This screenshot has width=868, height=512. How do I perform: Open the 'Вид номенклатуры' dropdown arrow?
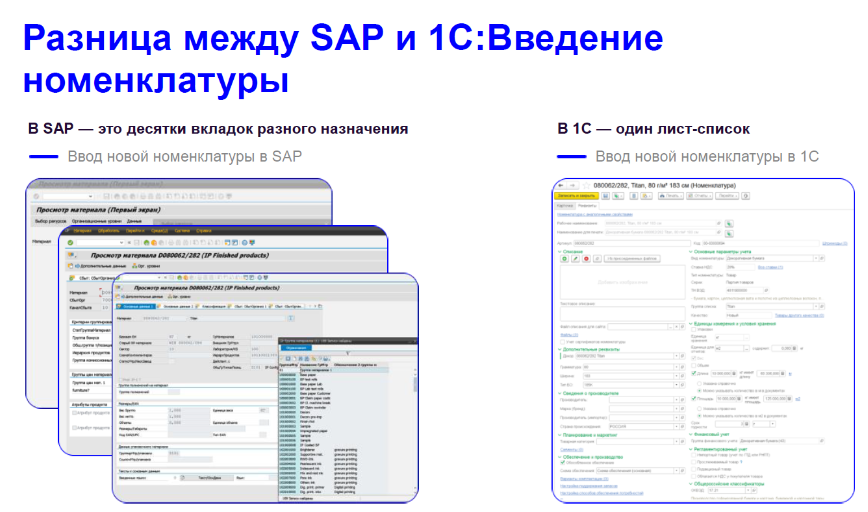coord(815,258)
